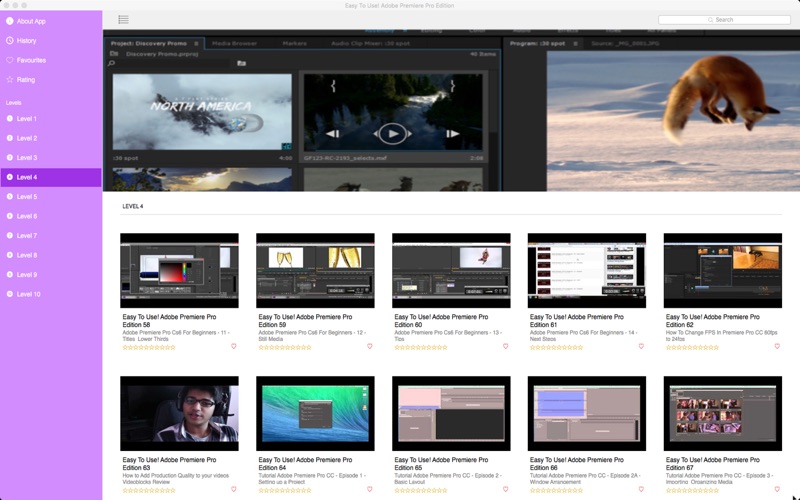The width and height of the screenshot is (800, 500).
Task: Favourite Edition 67 with its heart icon
Action: 777,489
